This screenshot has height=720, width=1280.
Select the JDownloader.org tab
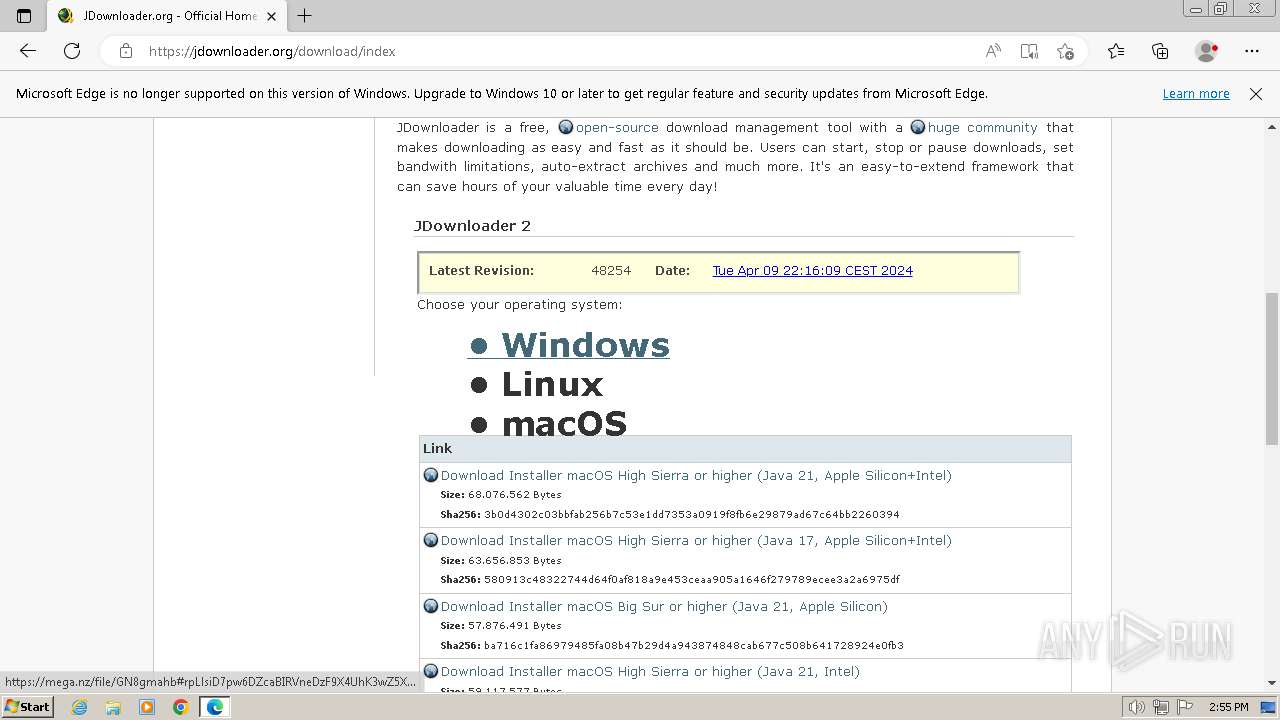(x=167, y=16)
